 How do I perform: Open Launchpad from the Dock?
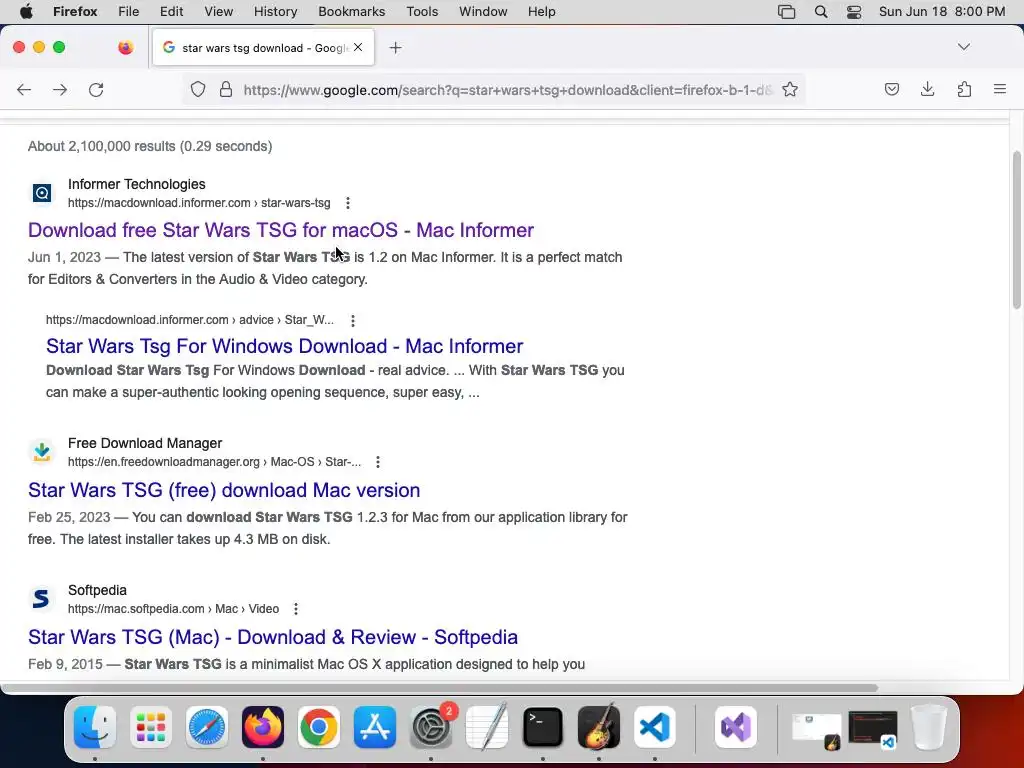point(151,727)
